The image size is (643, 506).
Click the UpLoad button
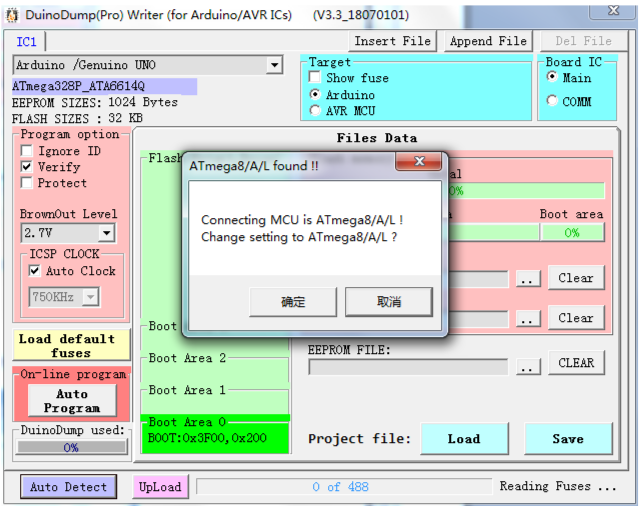160,487
